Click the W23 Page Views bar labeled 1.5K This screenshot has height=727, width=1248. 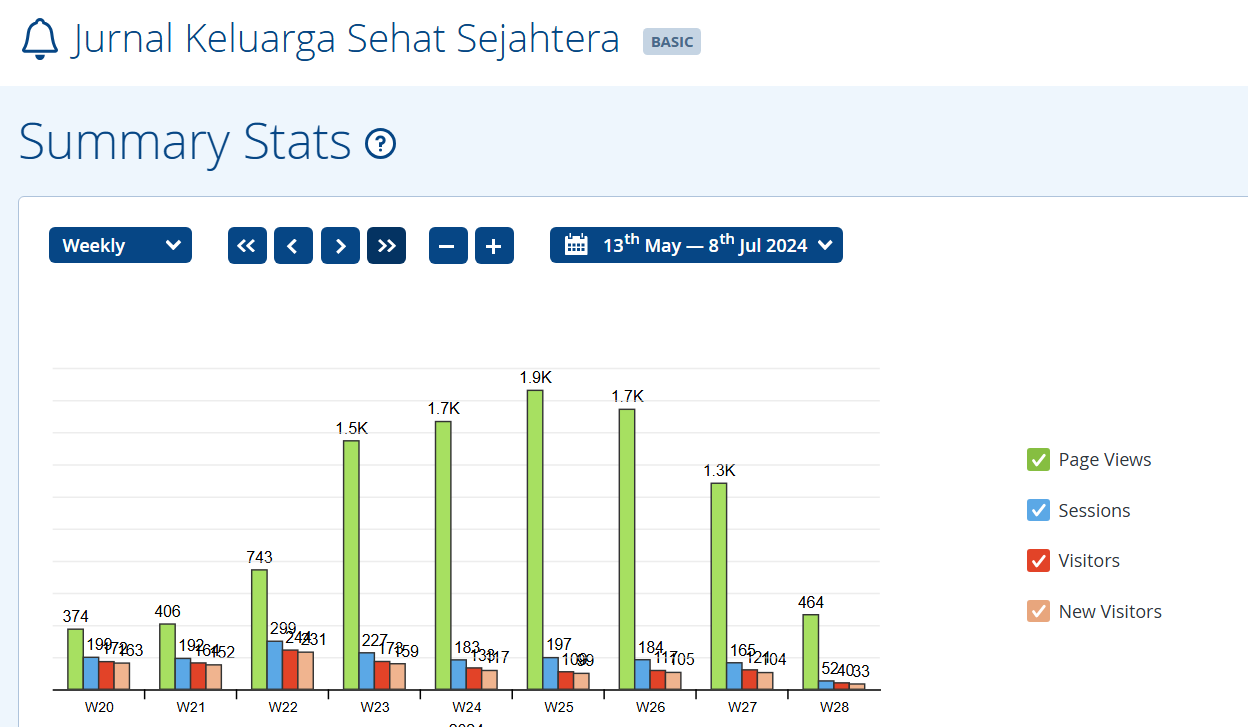point(351,565)
